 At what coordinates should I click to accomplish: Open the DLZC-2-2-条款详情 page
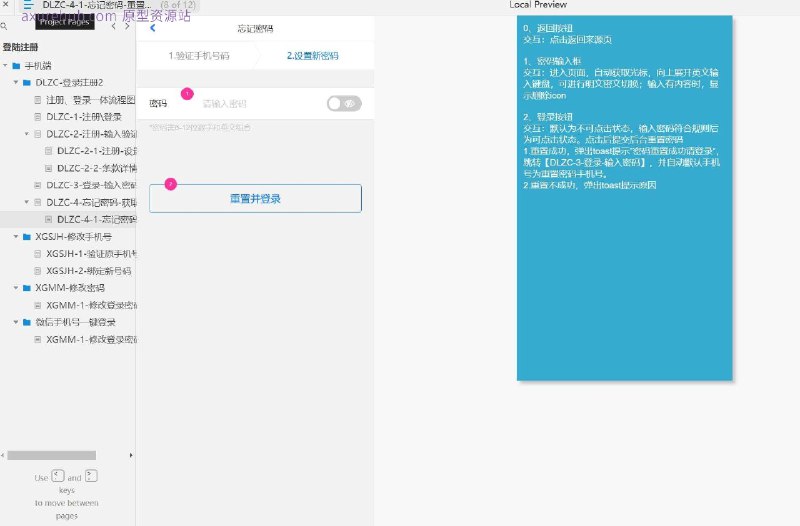click(x=96, y=168)
